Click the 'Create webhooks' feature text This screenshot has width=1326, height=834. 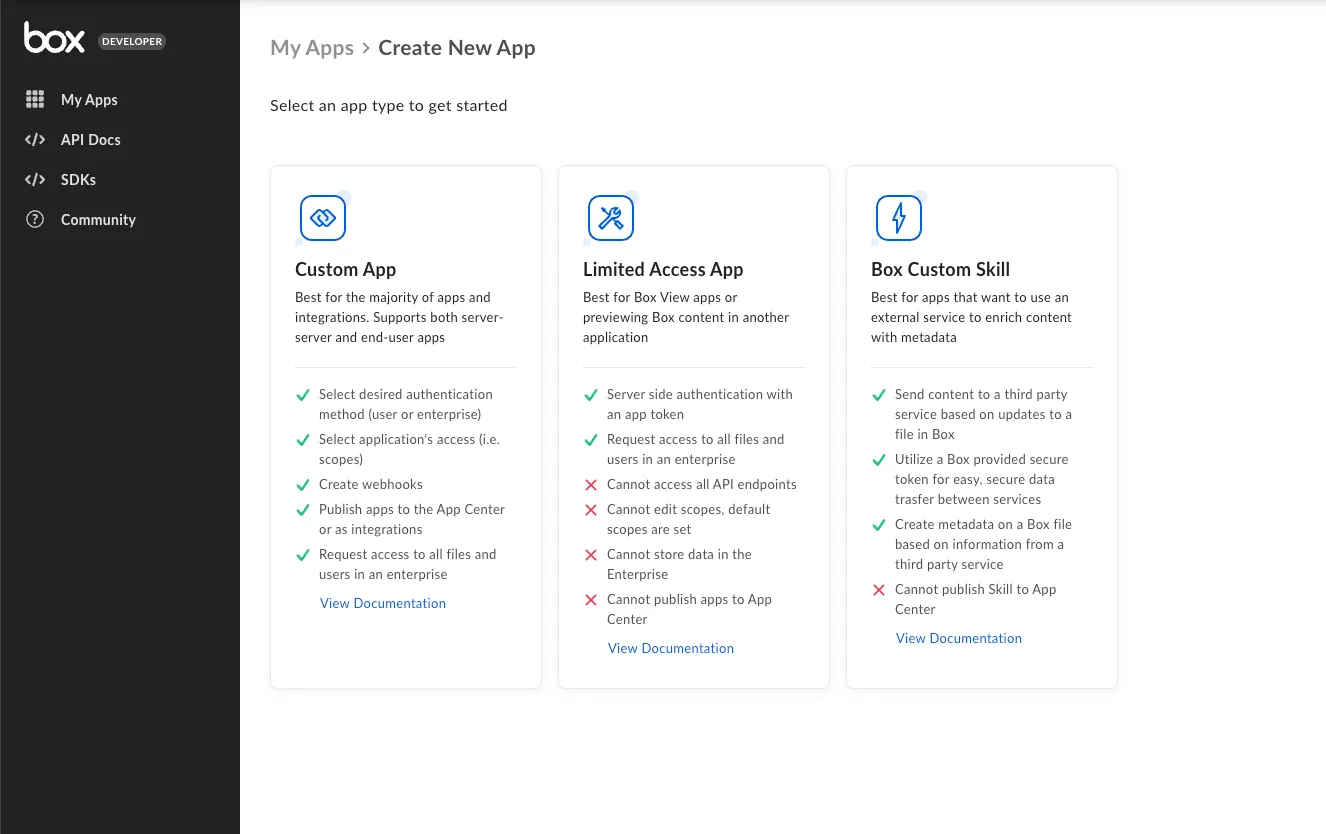pyautogui.click(x=371, y=484)
